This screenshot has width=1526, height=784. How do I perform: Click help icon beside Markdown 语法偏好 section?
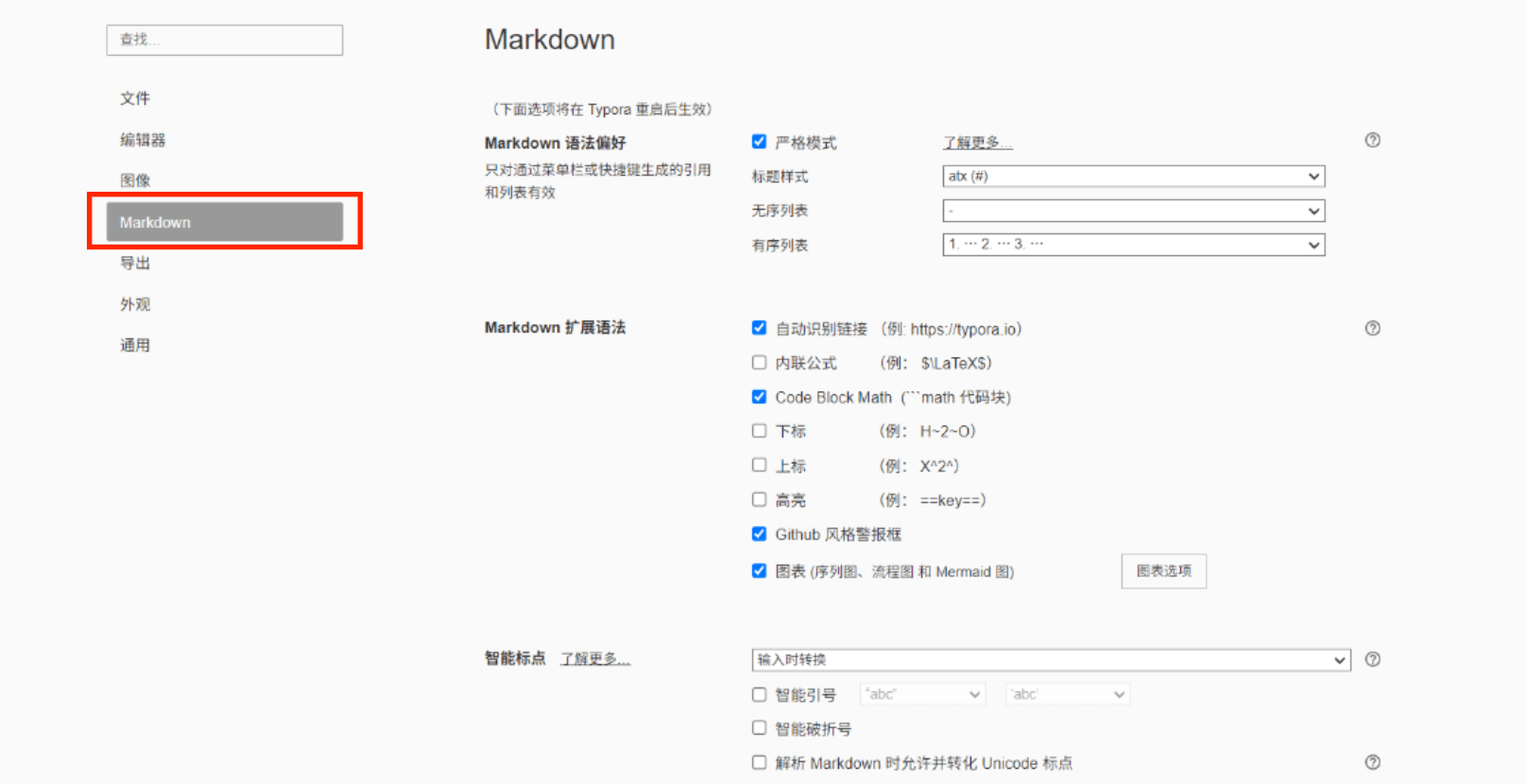click(x=1372, y=141)
